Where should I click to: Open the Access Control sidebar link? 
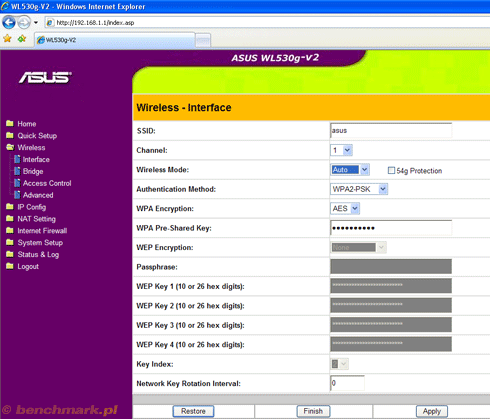(47, 183)
